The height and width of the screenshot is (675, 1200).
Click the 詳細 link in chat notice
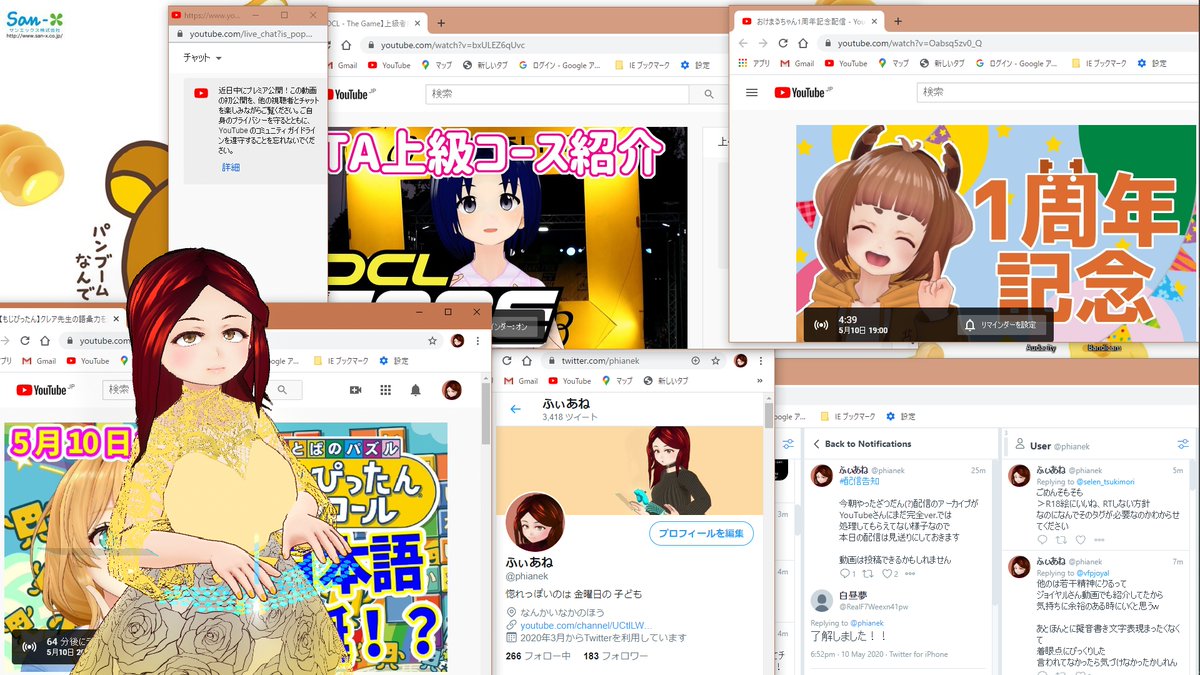click(231, 167)
